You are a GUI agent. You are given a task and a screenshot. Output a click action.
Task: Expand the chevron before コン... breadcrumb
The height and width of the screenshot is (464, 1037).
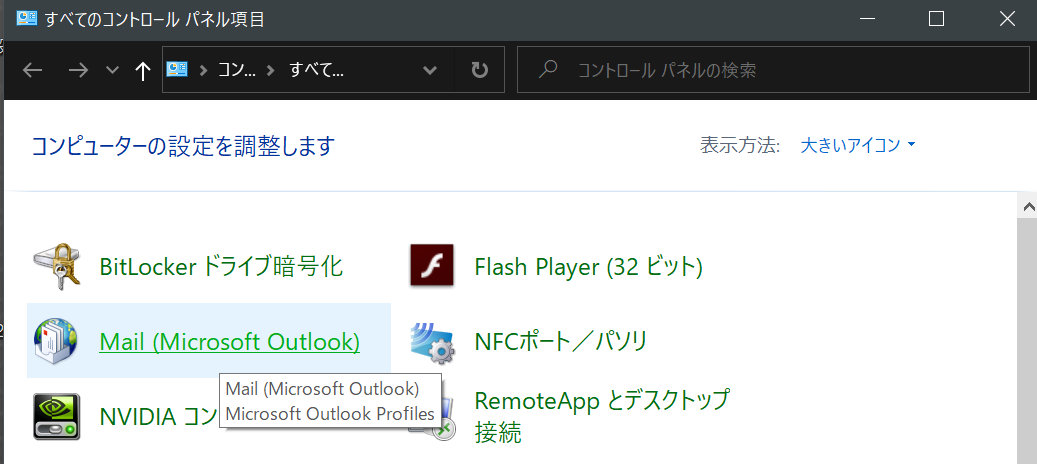click(204, 70)
